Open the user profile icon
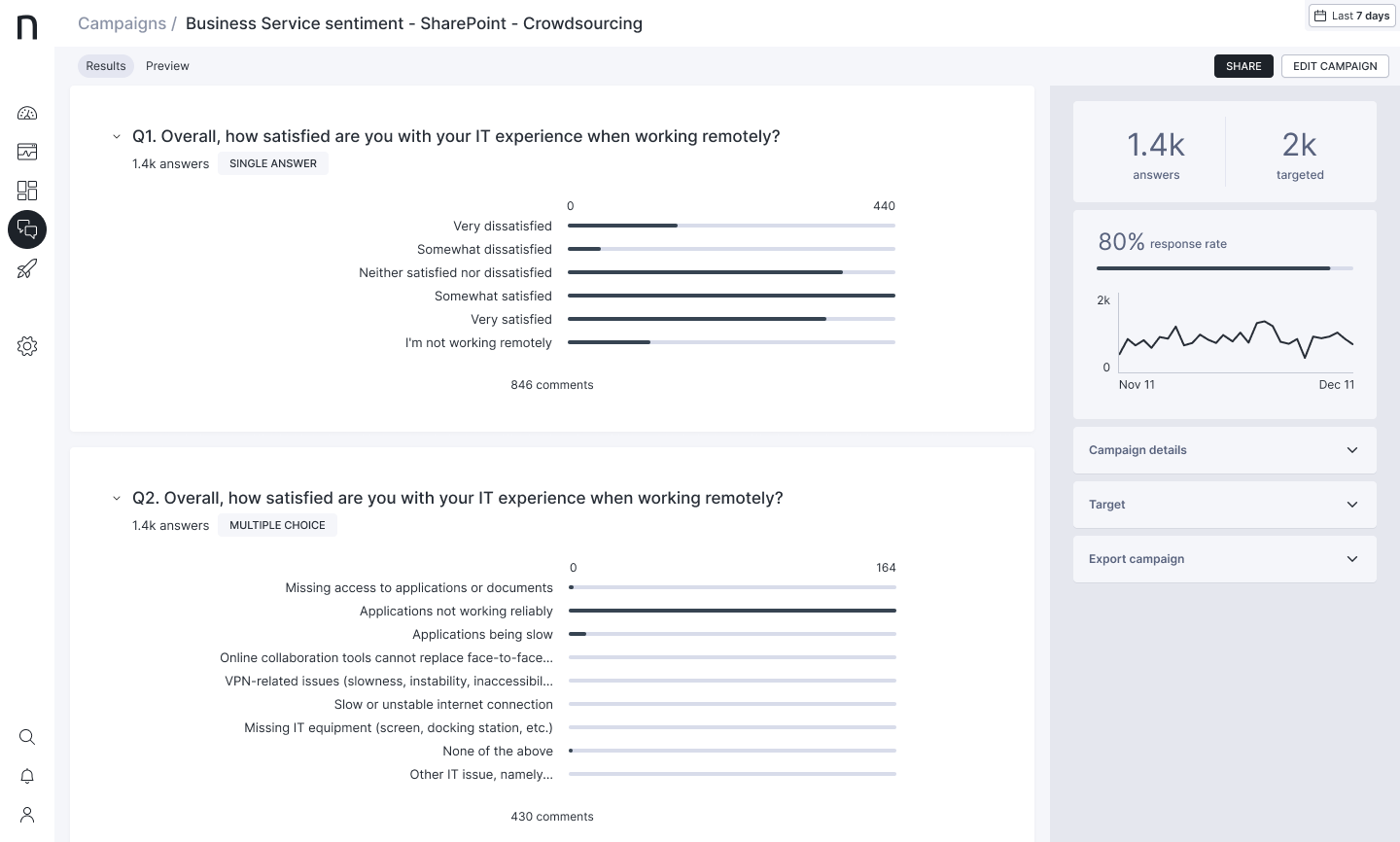 [27, 815]
